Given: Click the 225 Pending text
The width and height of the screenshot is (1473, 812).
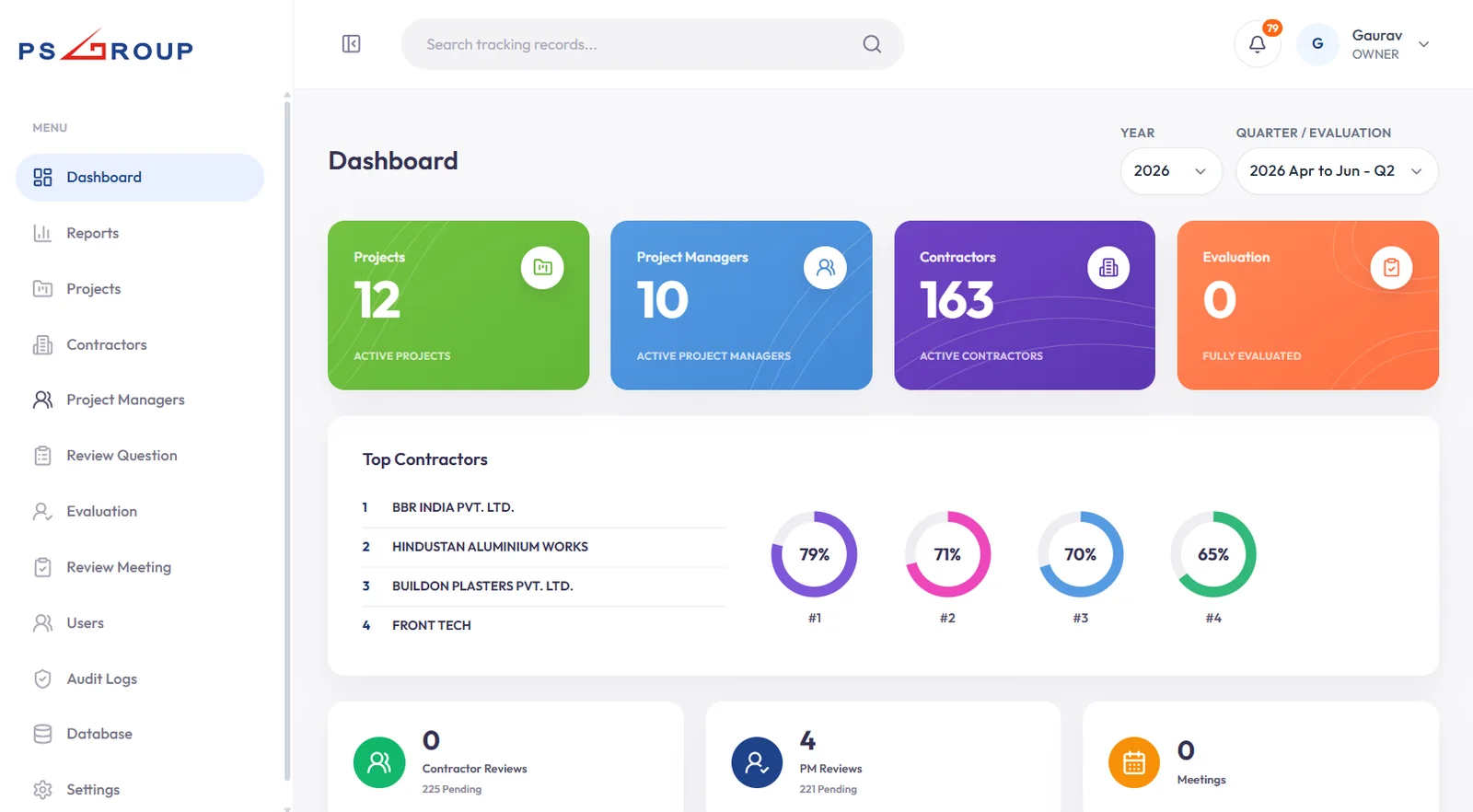Looking at the screenshot, I should [452, 789].
